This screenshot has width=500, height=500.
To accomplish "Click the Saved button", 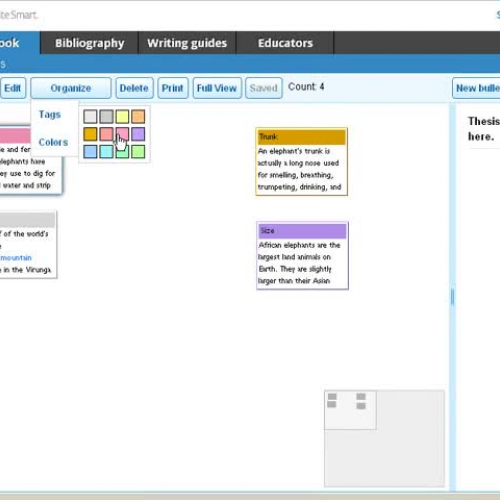I will (x=264, y=88).
